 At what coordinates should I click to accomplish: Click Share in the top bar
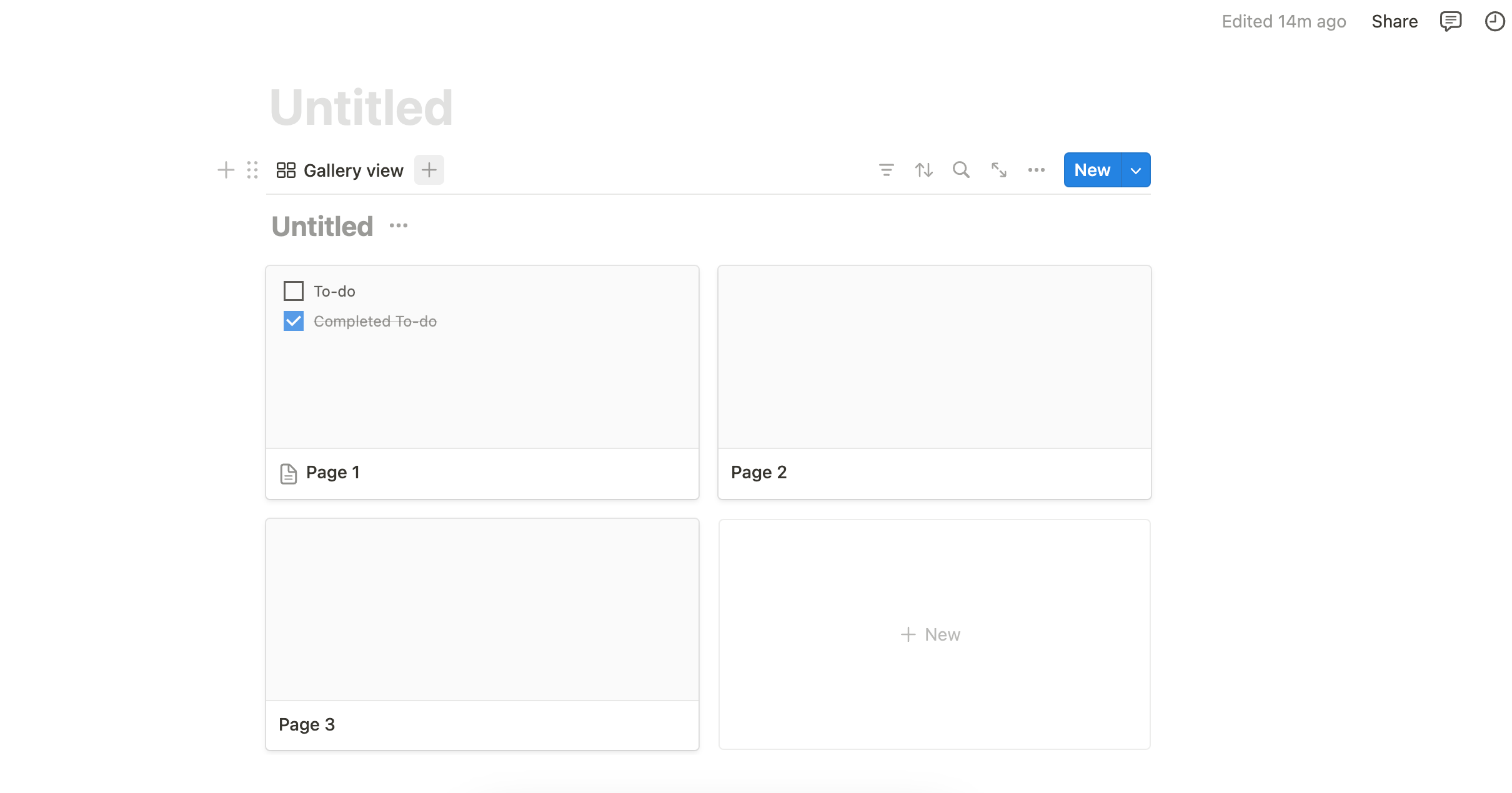(1395, 21)
